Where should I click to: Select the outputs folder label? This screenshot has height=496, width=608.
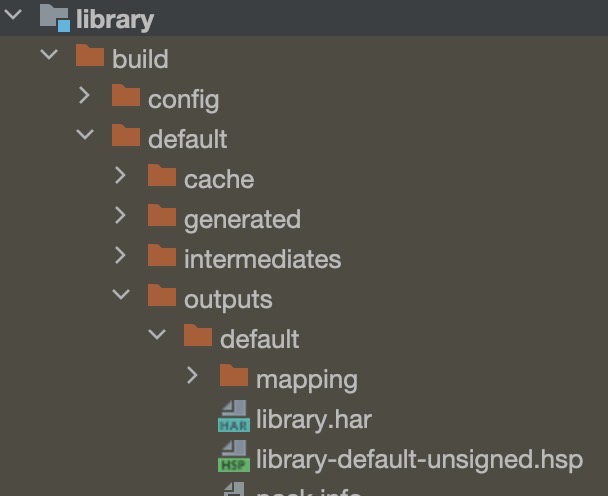(228, 300)
